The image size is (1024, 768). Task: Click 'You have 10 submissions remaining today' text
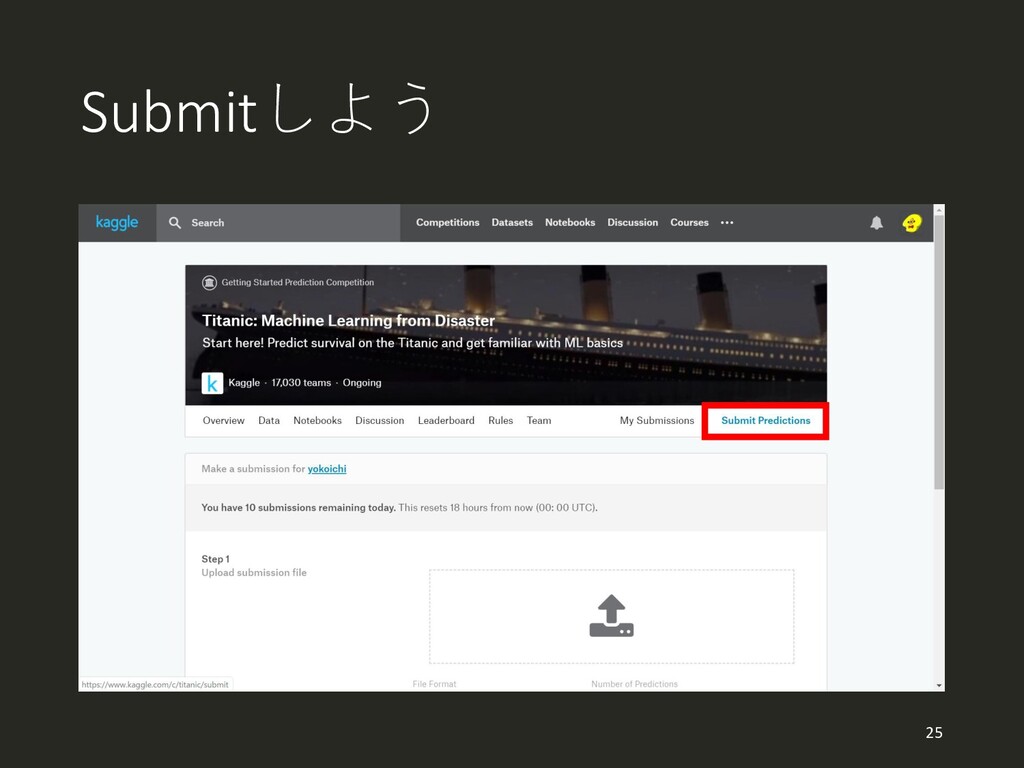coord(298,507)
